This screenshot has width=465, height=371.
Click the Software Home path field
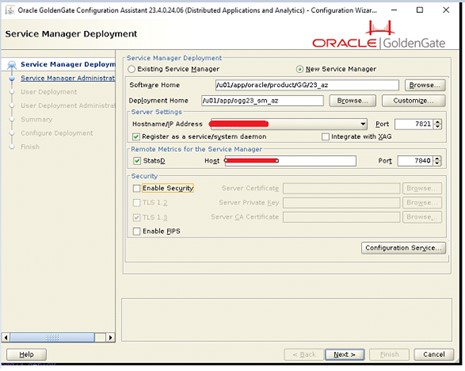[x=307, y=85]
